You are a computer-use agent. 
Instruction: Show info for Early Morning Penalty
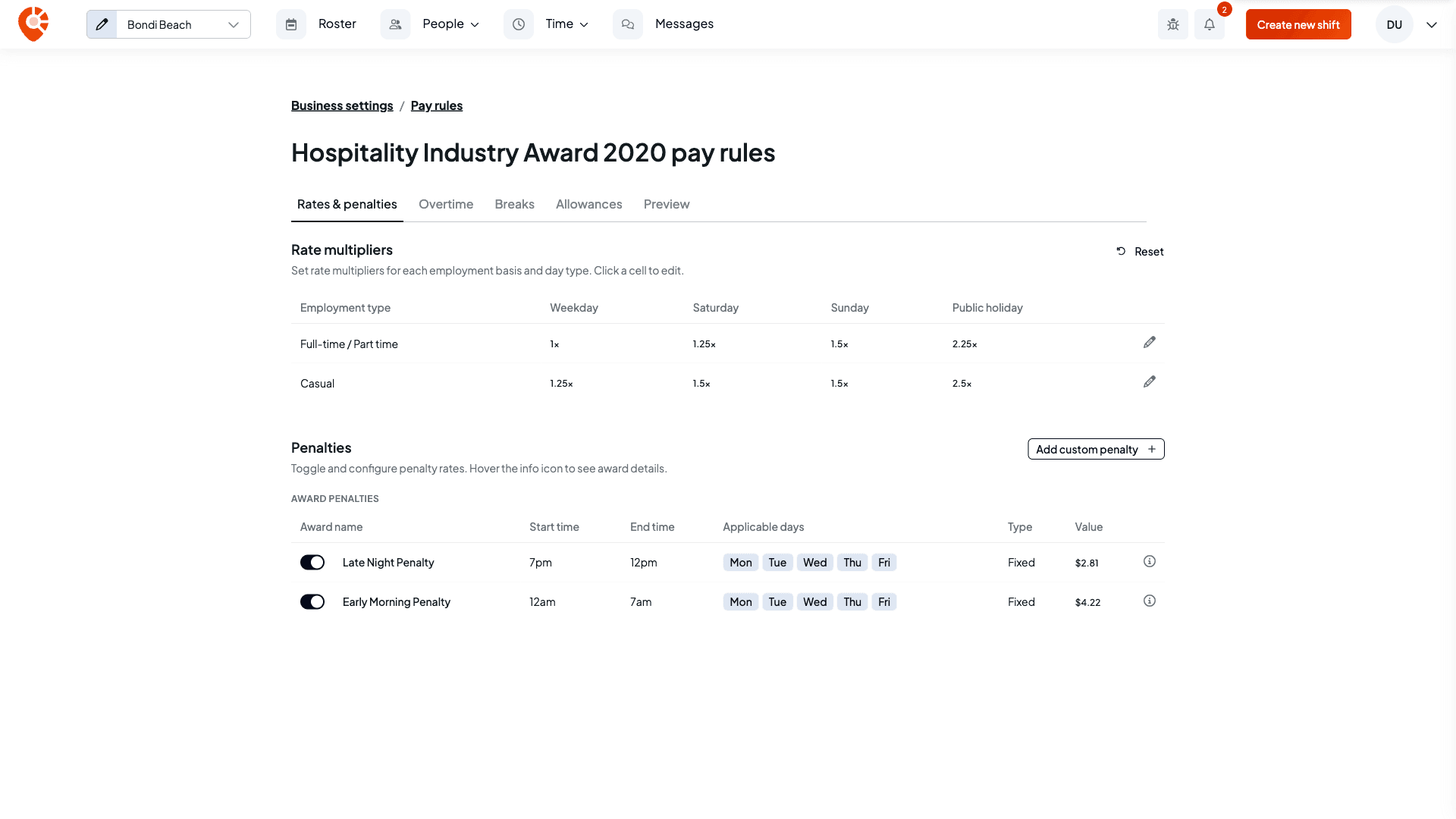point(1150,601)
